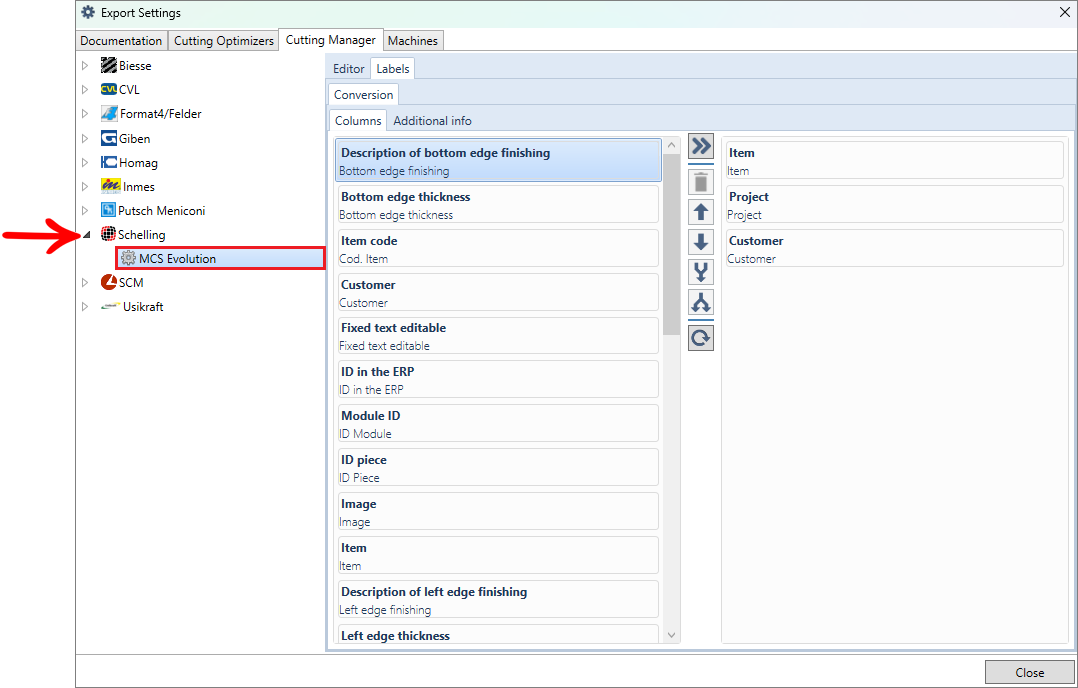Expand the Homag tree node
This screenshot has height=688, width=1078.
coord(85,163)
